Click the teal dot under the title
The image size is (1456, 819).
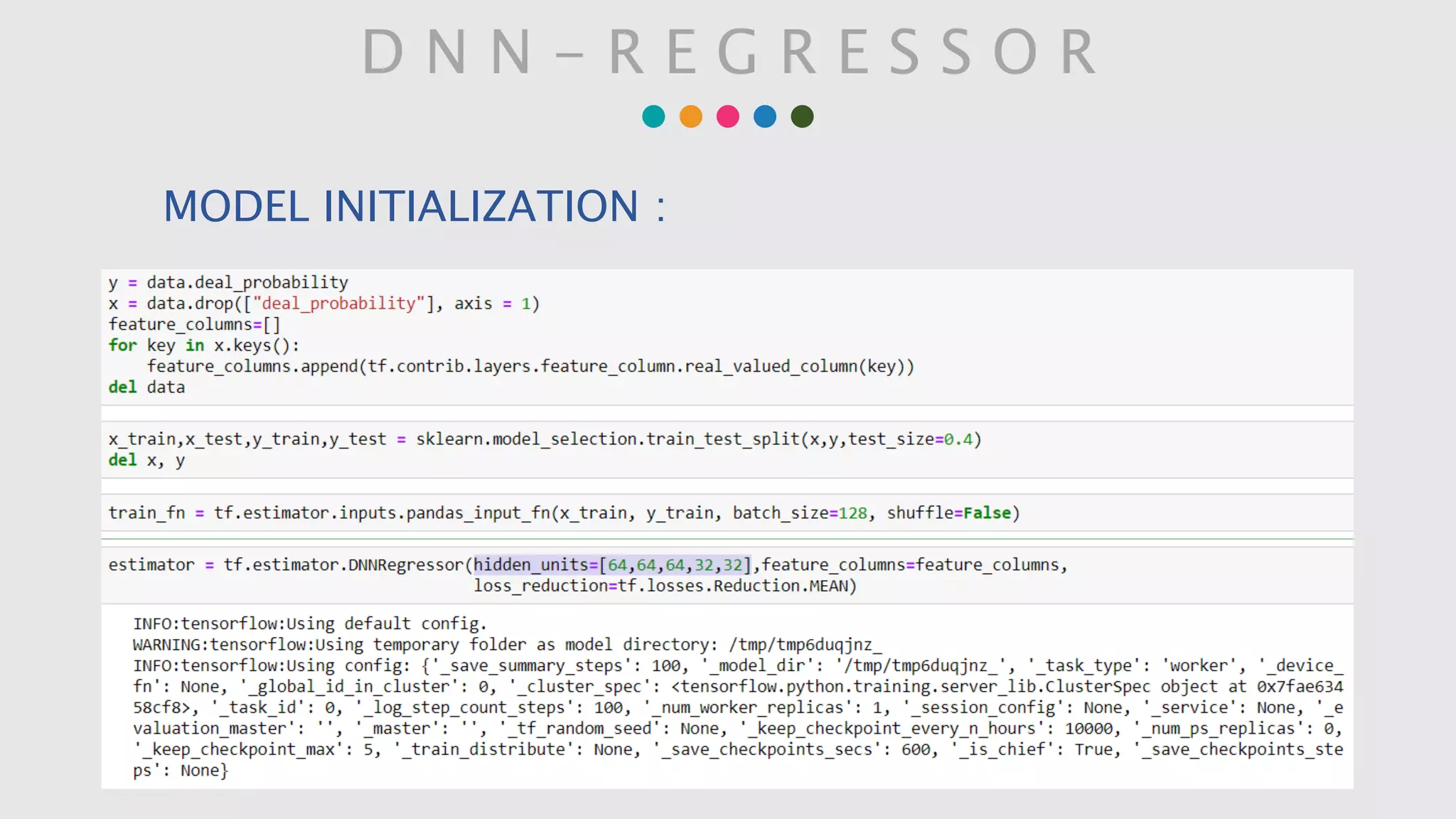(653, 117)
